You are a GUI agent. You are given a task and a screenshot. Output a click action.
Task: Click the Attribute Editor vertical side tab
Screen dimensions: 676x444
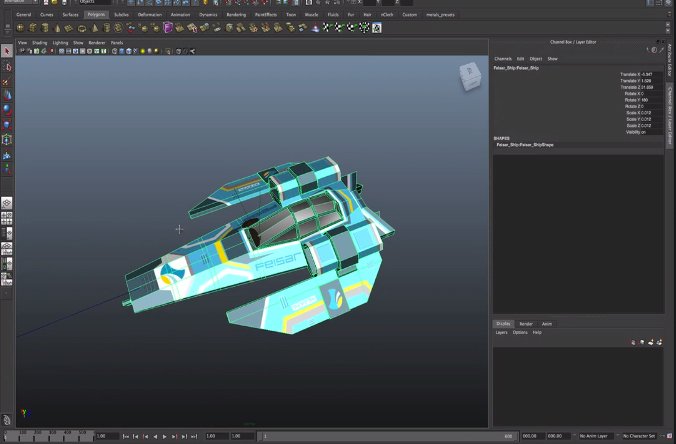click(x=670, y=60)
